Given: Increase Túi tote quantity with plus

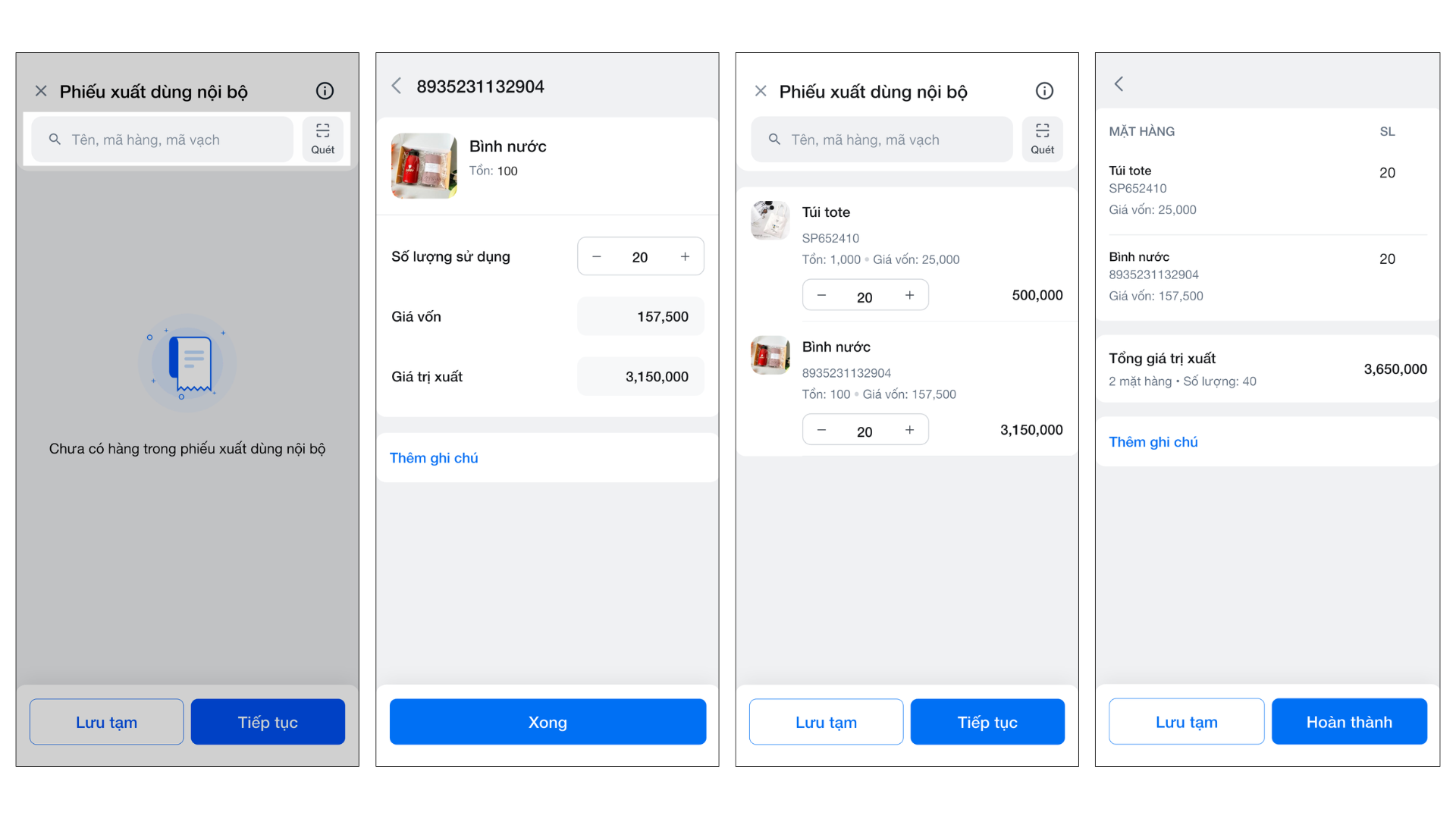Looking at the screenshot, I should (x=909, y=295).
